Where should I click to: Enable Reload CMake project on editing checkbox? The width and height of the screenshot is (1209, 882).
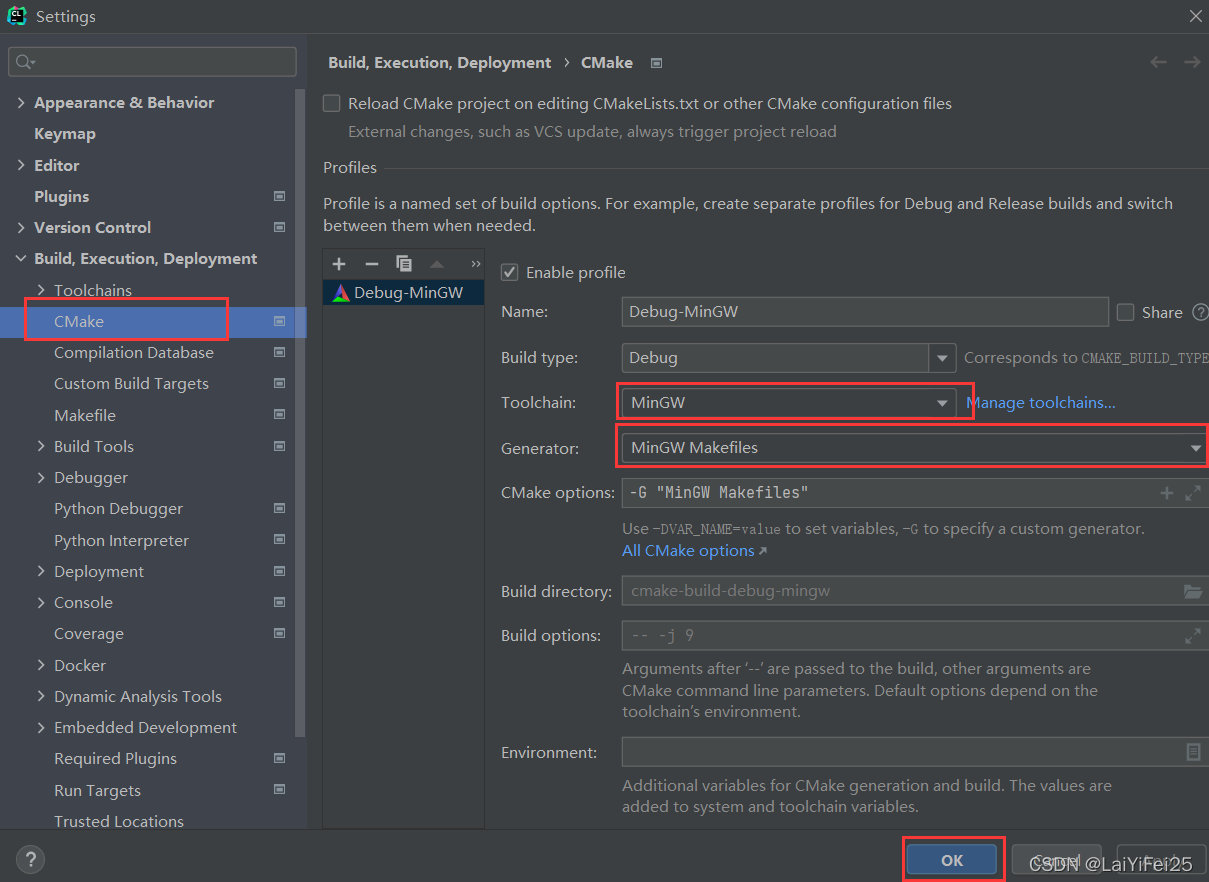[x=332, y=103]
